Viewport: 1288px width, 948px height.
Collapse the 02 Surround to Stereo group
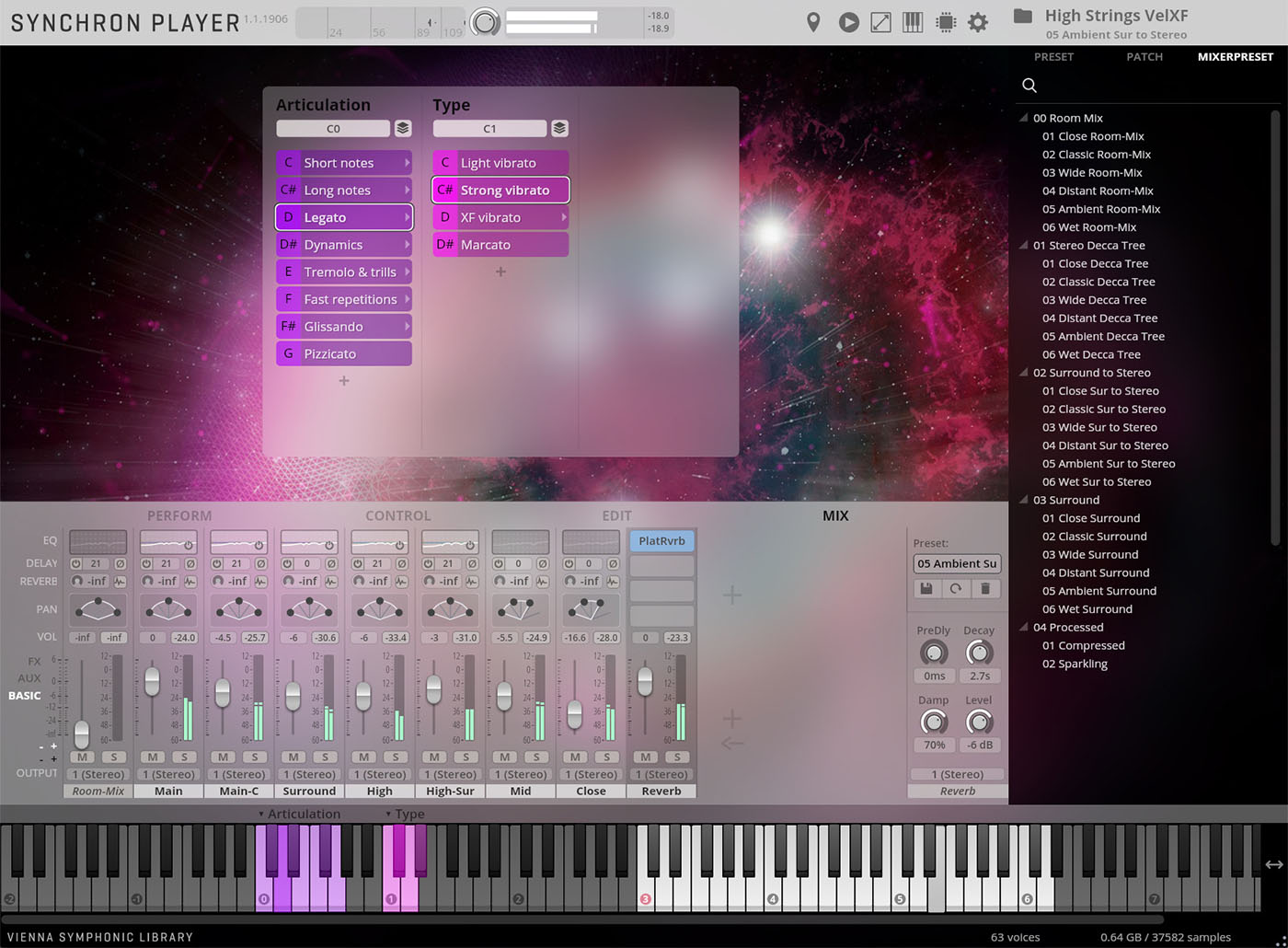tap(1024, 373)
